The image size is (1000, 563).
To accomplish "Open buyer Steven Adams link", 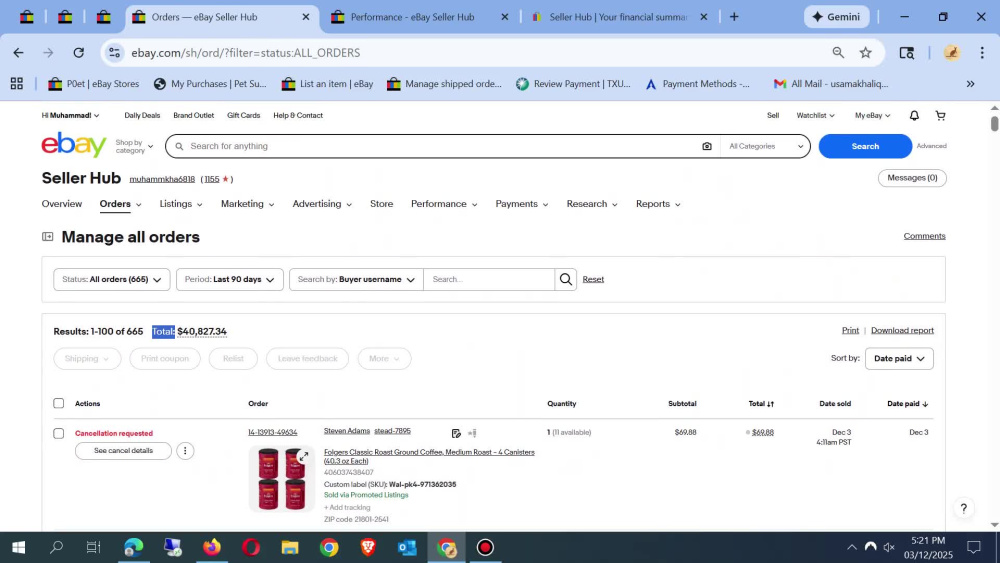I will pyautogui.click(x=347, y=431).
